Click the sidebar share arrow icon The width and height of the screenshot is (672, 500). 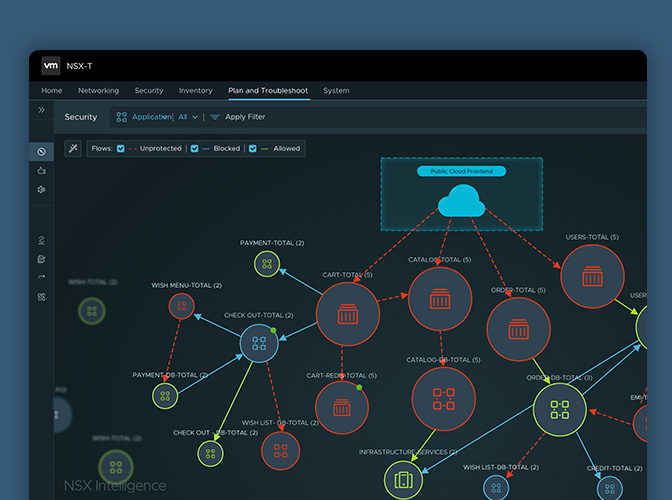[42, 277]
